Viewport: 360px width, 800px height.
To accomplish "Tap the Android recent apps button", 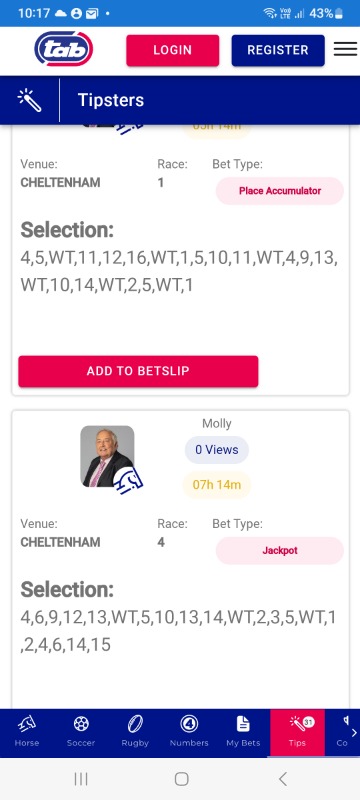I will click(81, 779).
